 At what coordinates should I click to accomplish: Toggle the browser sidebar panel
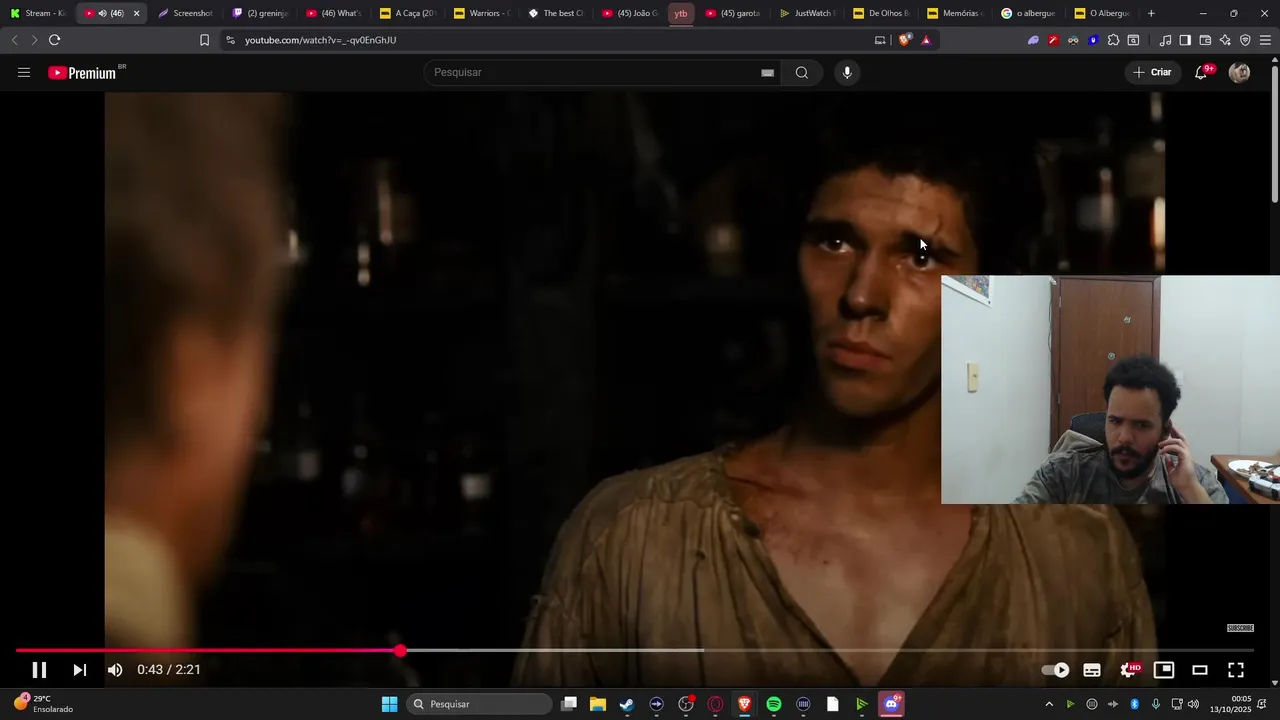[x=1185, y=40]
